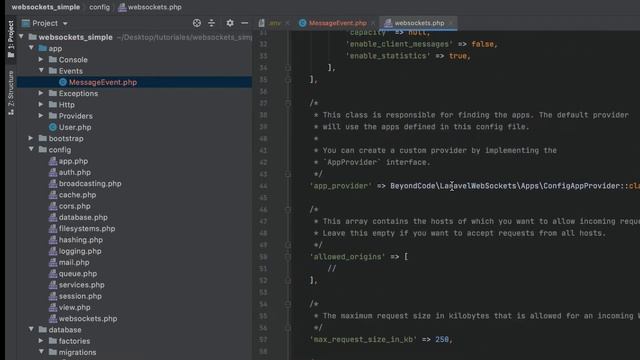Open websockets.php in project tree
Viewport: 640px width, 360px height.
tap(88, 318)
